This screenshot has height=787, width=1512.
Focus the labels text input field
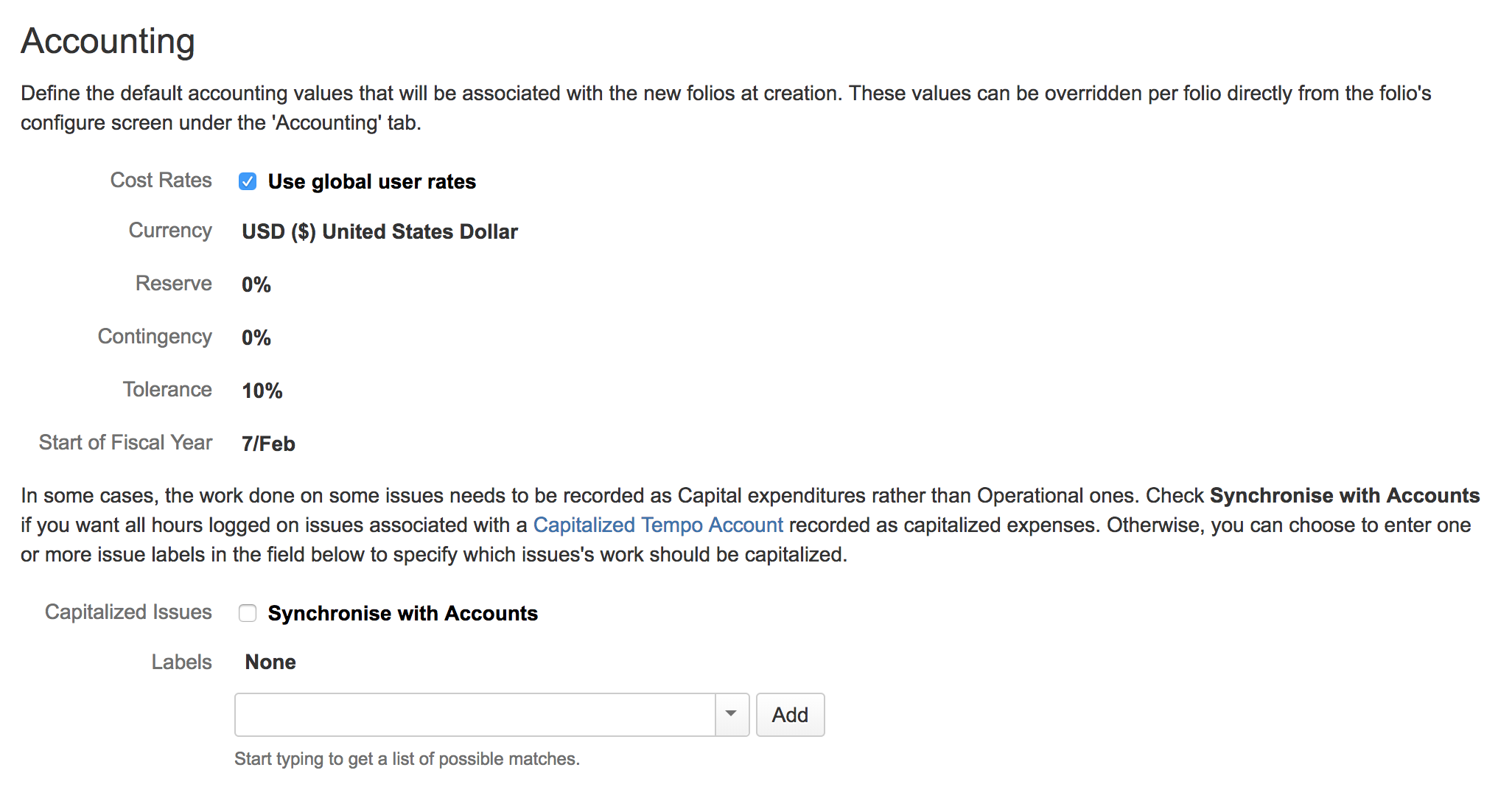pyautogui.click(x=475, y=714)
